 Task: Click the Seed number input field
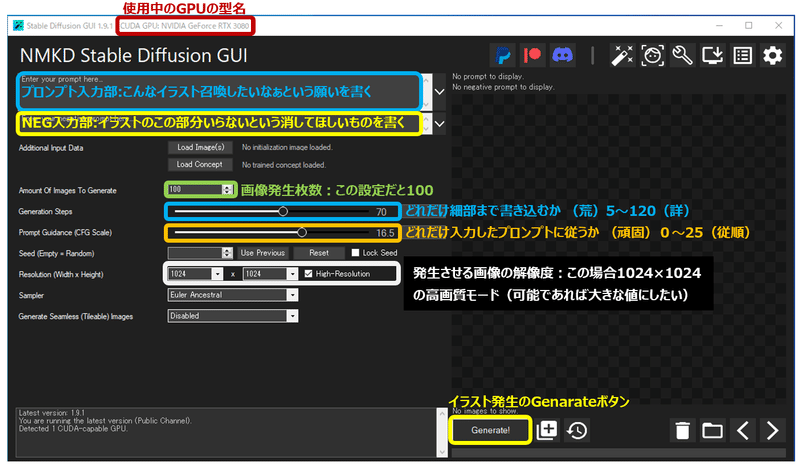(x=195, y=253)
